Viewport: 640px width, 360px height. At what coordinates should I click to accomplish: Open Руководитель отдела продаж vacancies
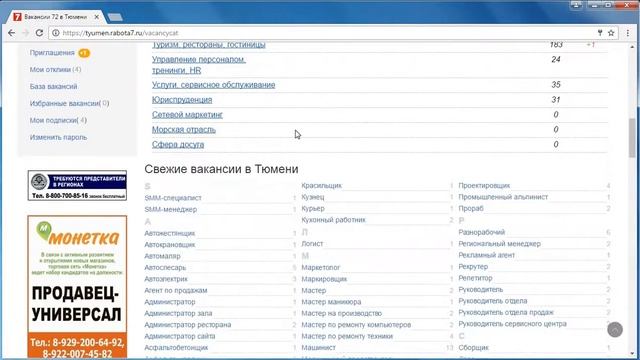pos(506,313)
